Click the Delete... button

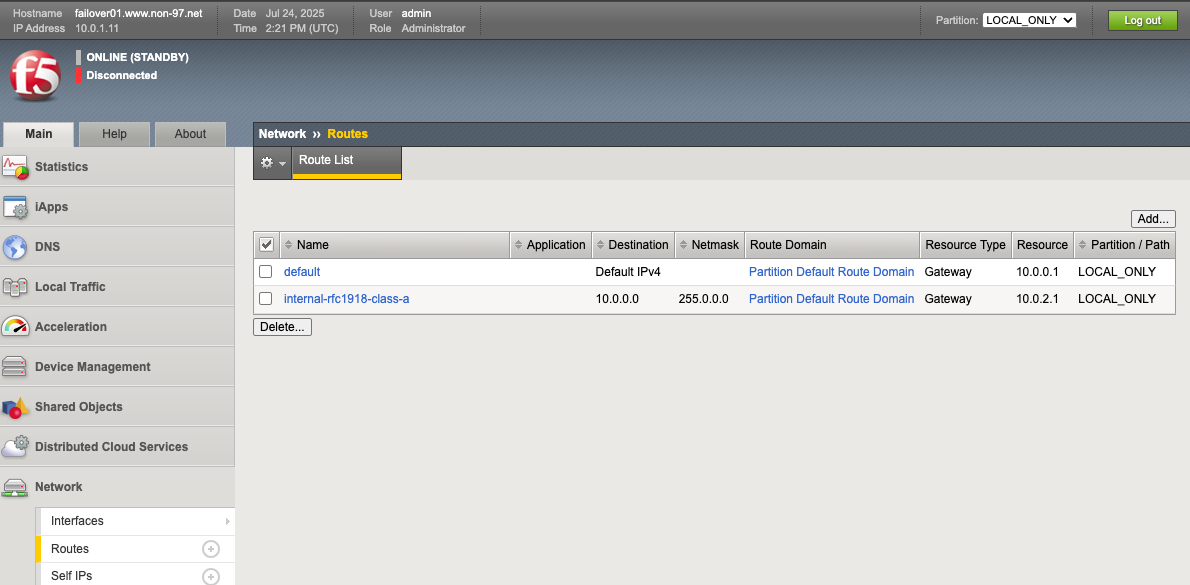pyautogui.click(x=282, y=327)
